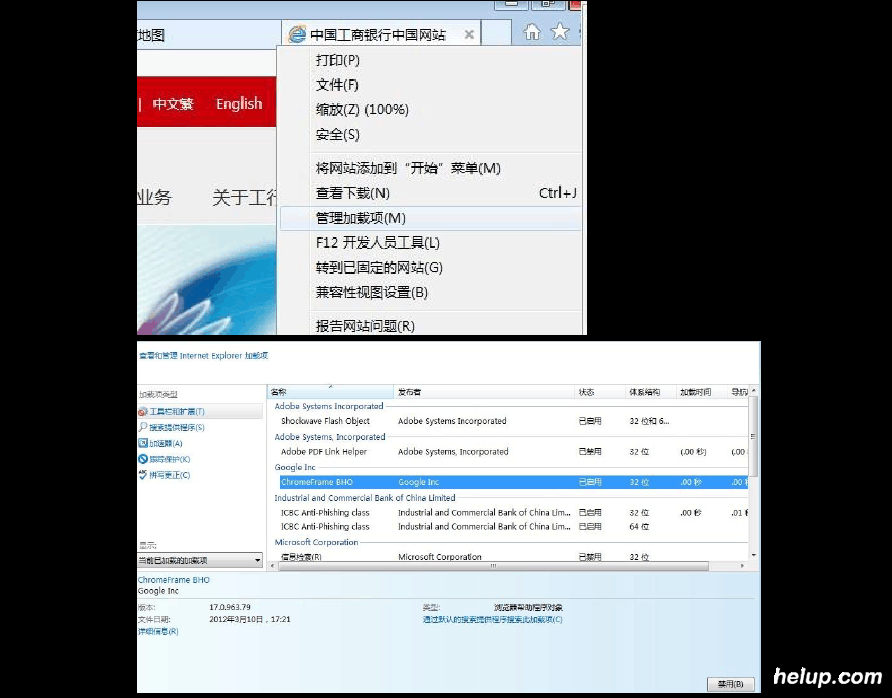This screenshot has height=698, width=892.
Task: Open the 安全(S) submenu
Action: click(337, 134)
